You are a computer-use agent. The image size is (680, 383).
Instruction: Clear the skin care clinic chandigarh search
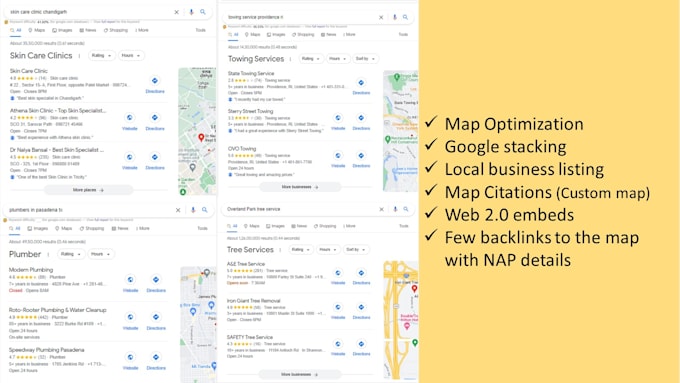(x=177, y=12)
